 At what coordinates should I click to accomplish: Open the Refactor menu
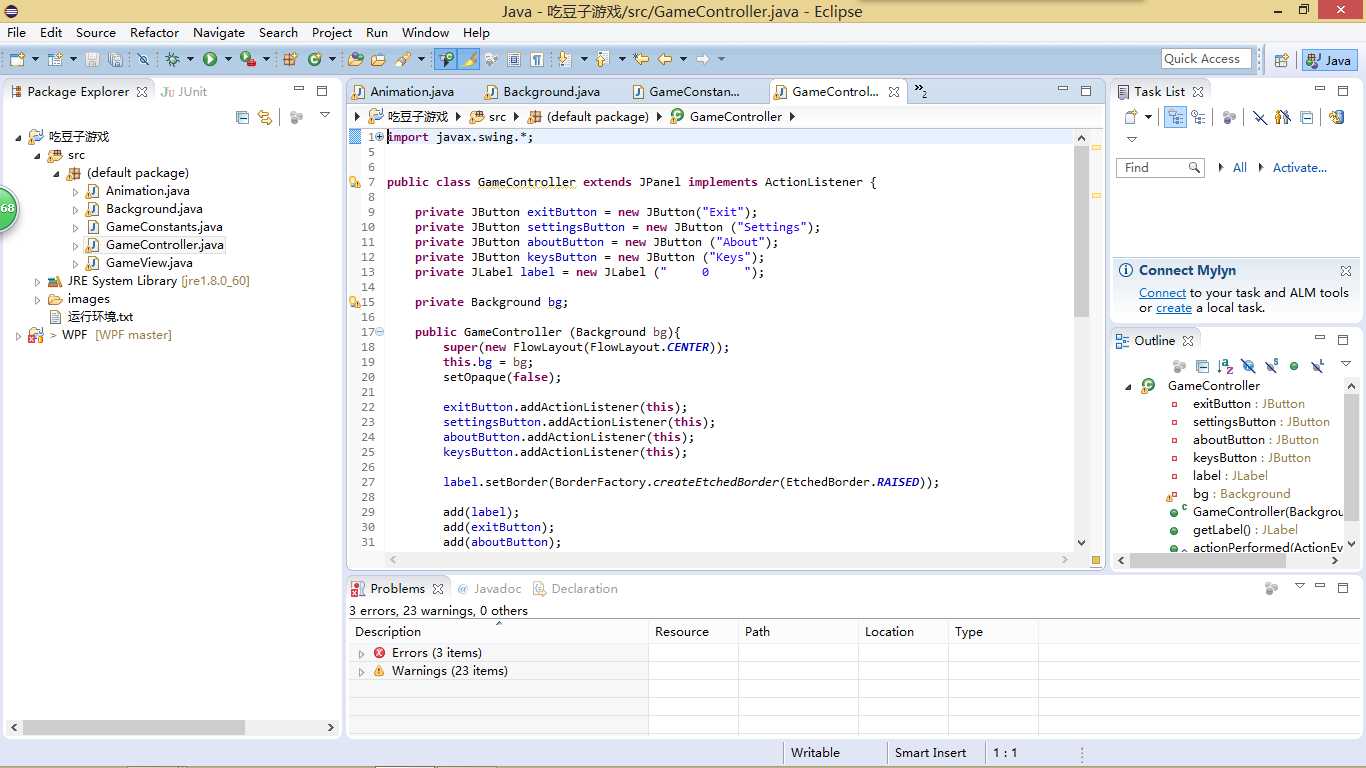click(x=154, y=32)
